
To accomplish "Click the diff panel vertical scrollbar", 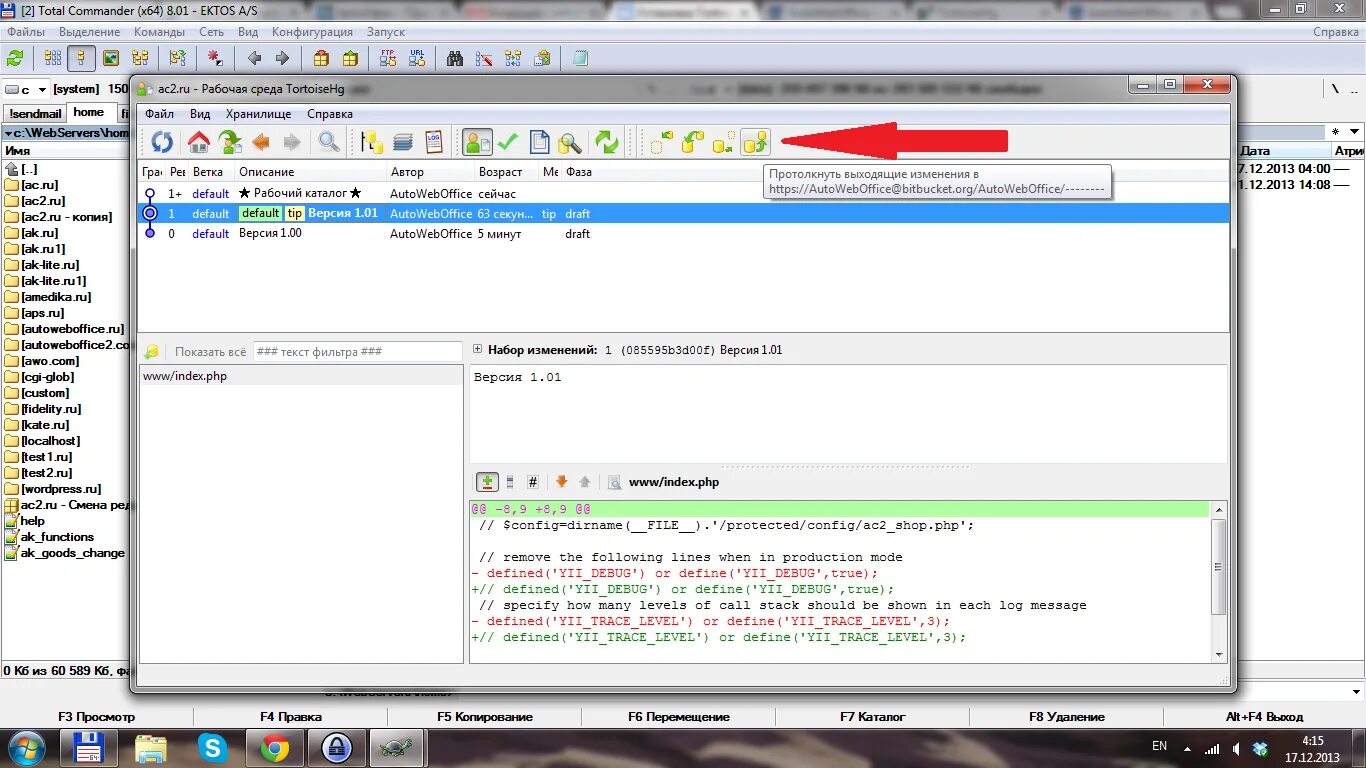I will (x=1218, y=581).
